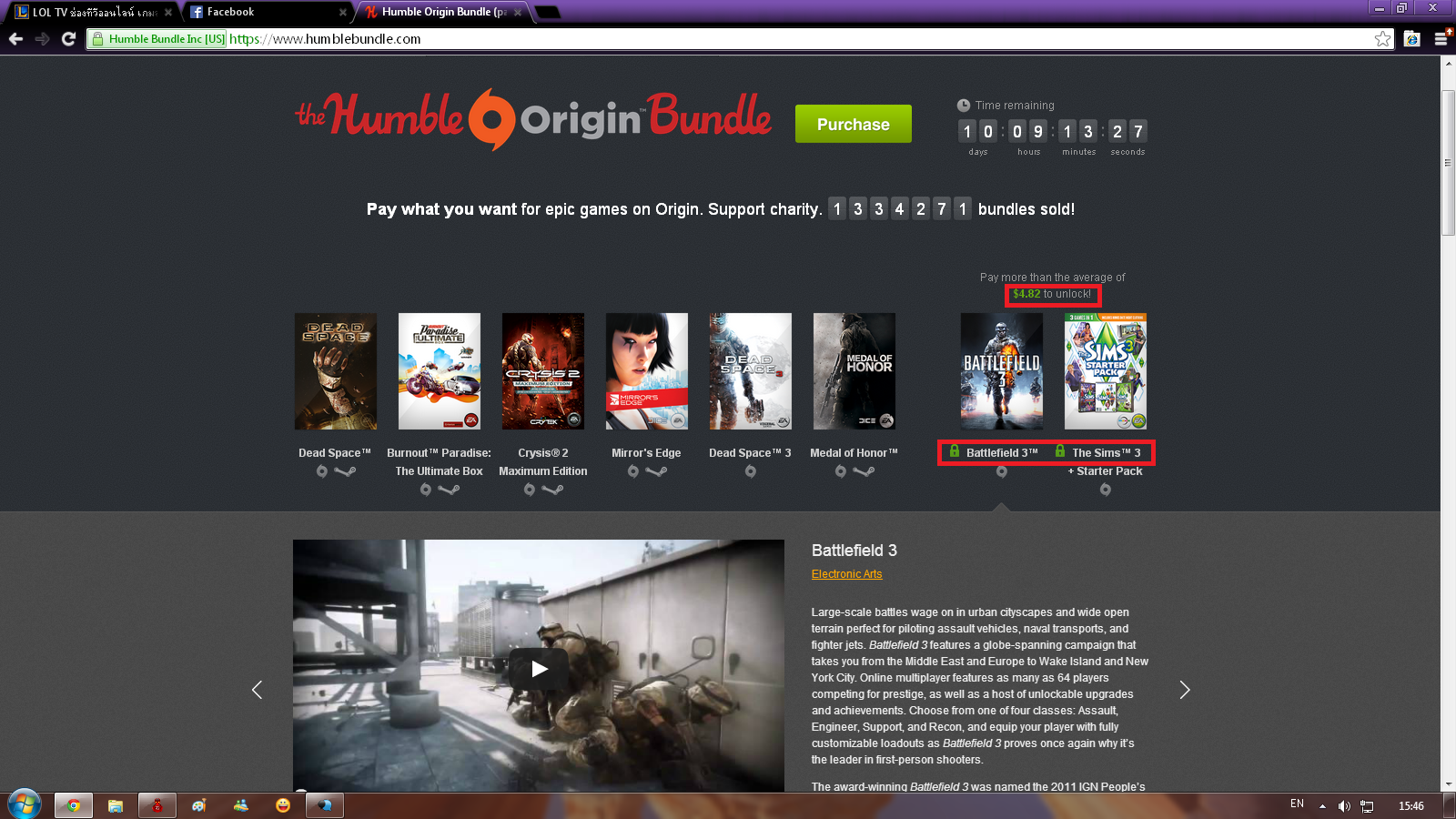Open a new browser tab
The image size is (1456, 819).
[x=548, y=12]
